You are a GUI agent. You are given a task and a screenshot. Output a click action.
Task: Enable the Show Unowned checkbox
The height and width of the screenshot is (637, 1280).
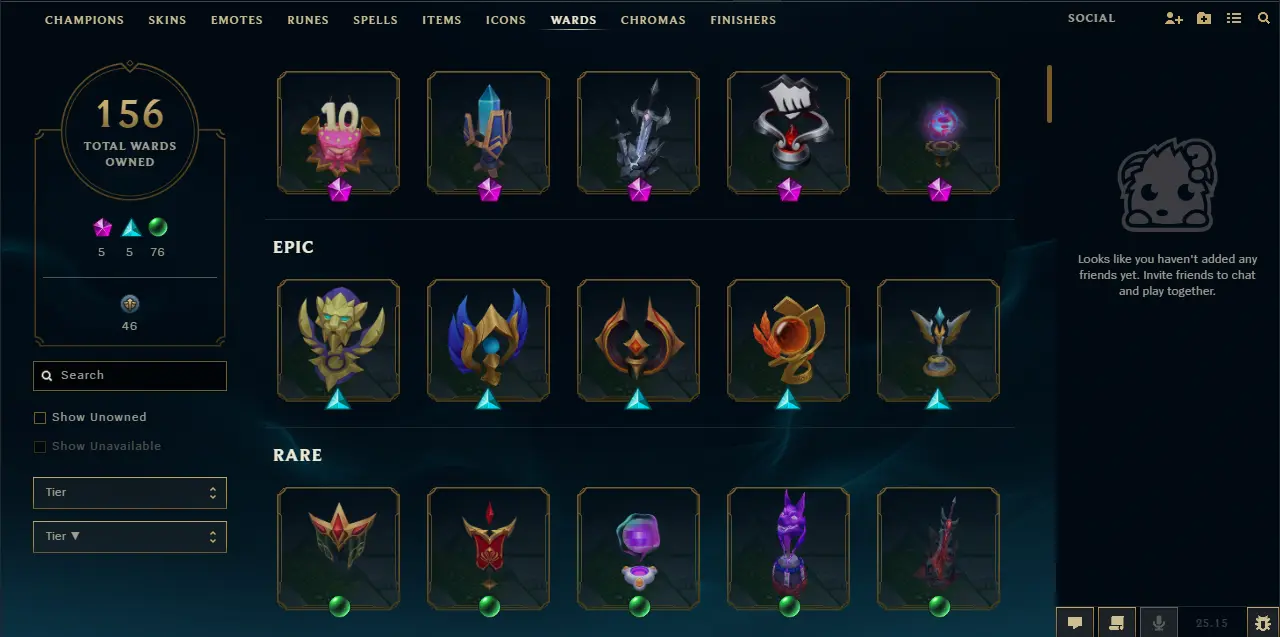tap(40, 418)
